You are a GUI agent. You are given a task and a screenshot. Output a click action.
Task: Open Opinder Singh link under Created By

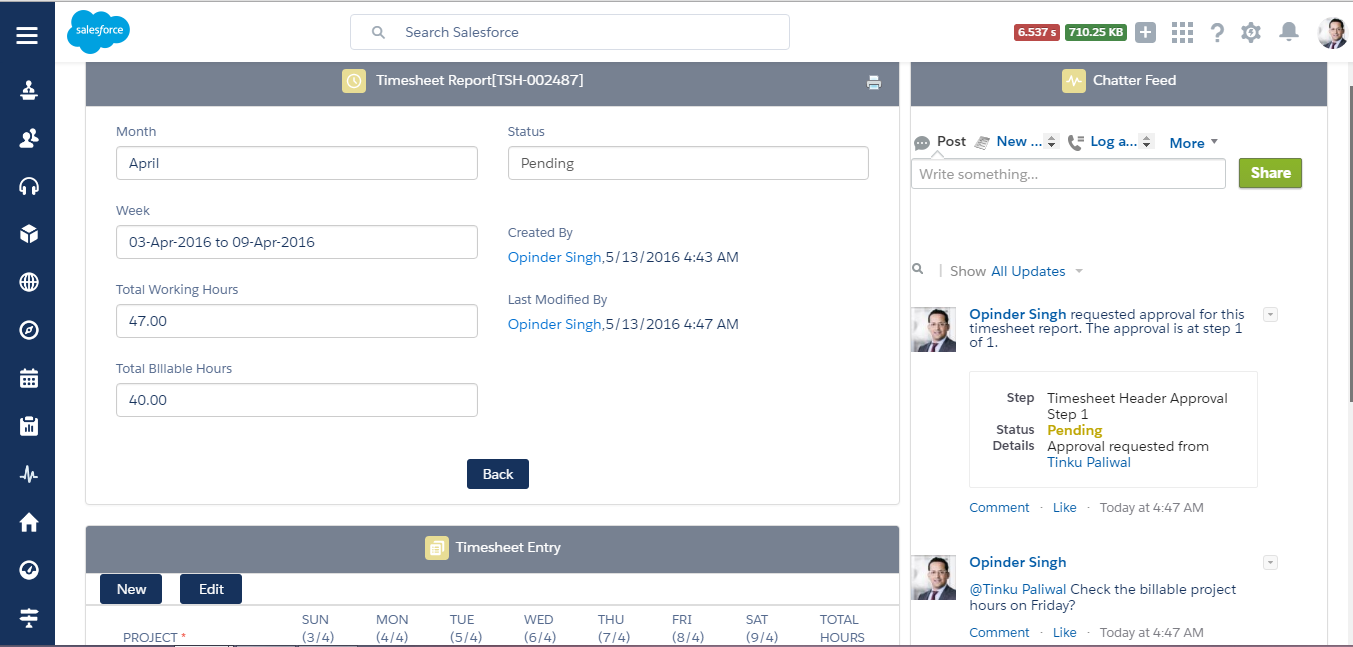click(555, 257)
